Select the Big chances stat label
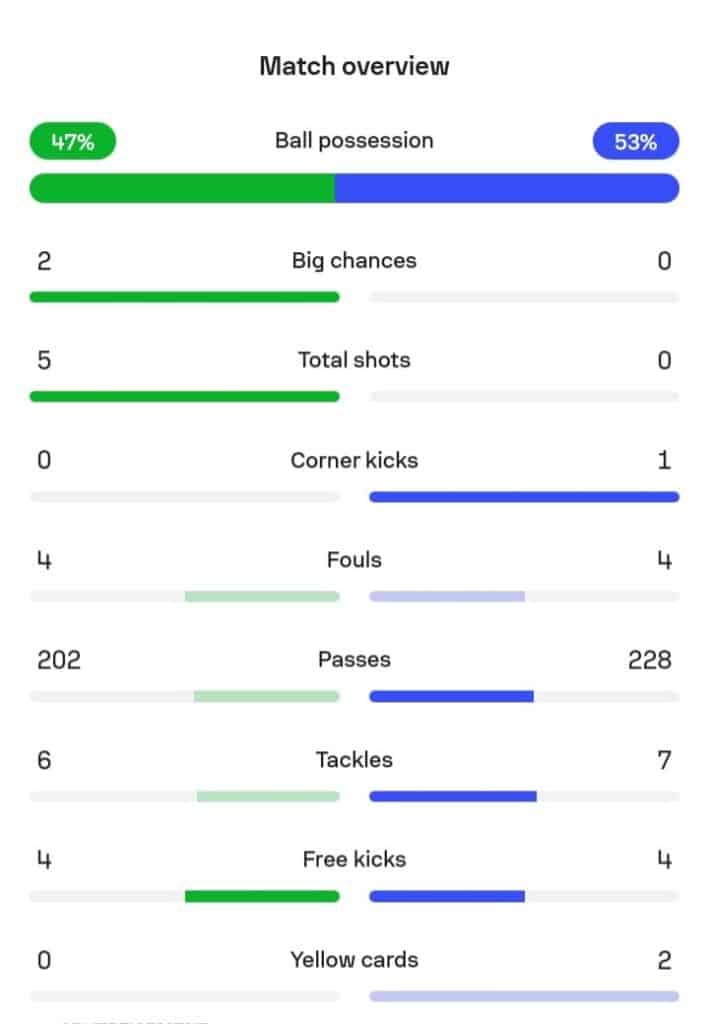The width and height of the screenshot is (709, 1024). pos(354,261)
